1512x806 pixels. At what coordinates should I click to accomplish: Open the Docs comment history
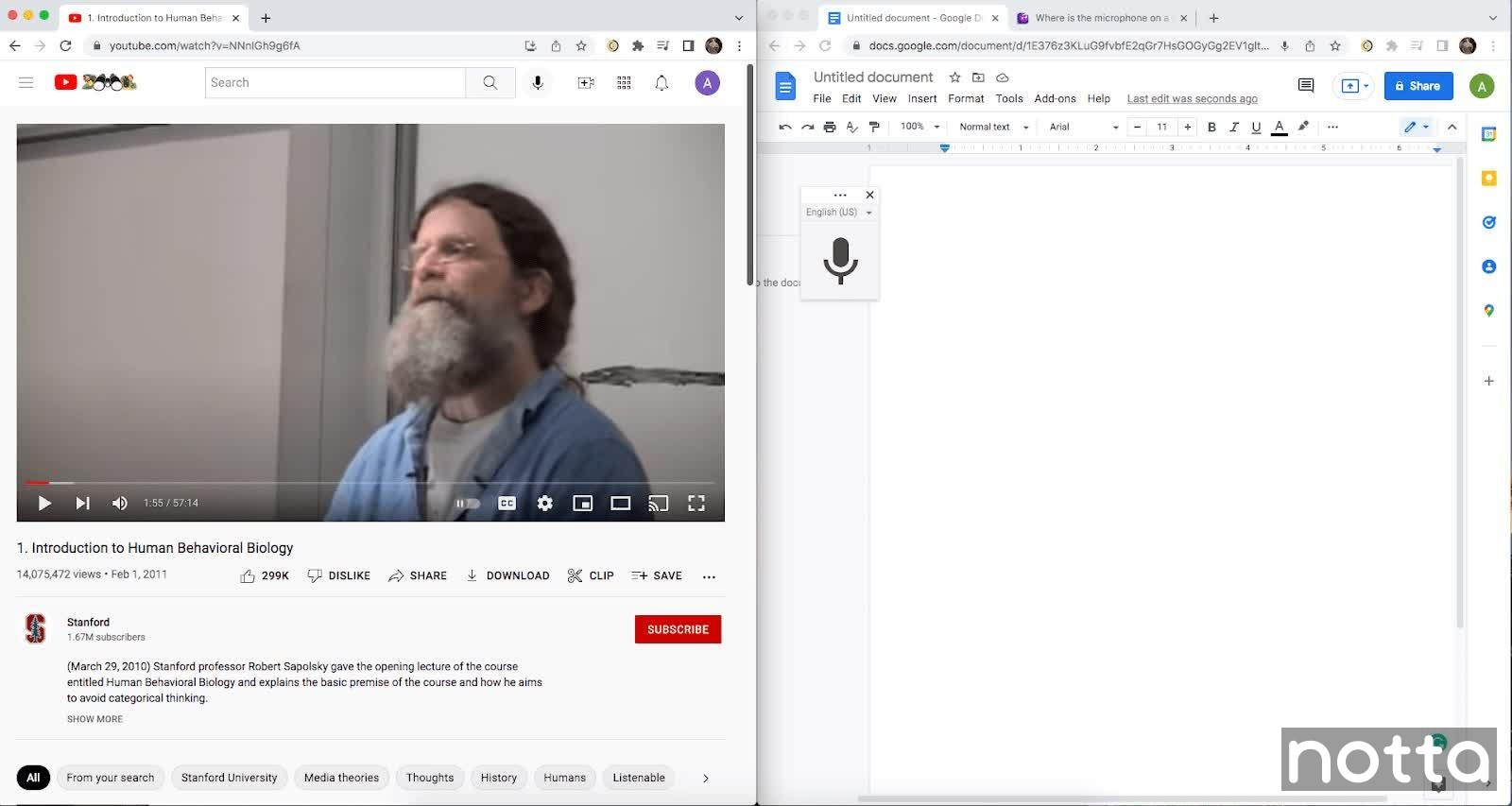coord(1306,85)
